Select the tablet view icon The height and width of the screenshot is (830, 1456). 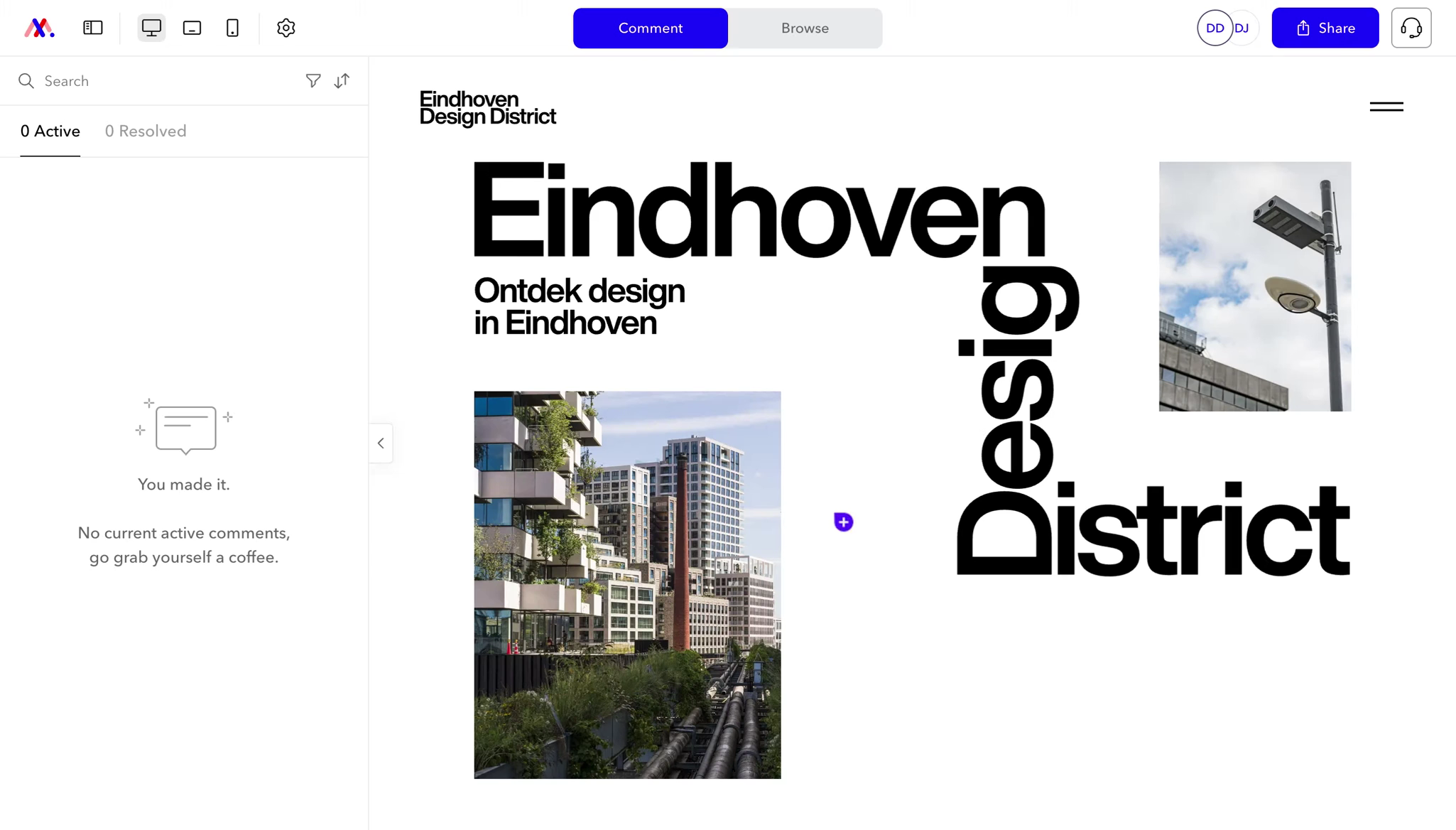pyautogui.click(x=192, y=28)
